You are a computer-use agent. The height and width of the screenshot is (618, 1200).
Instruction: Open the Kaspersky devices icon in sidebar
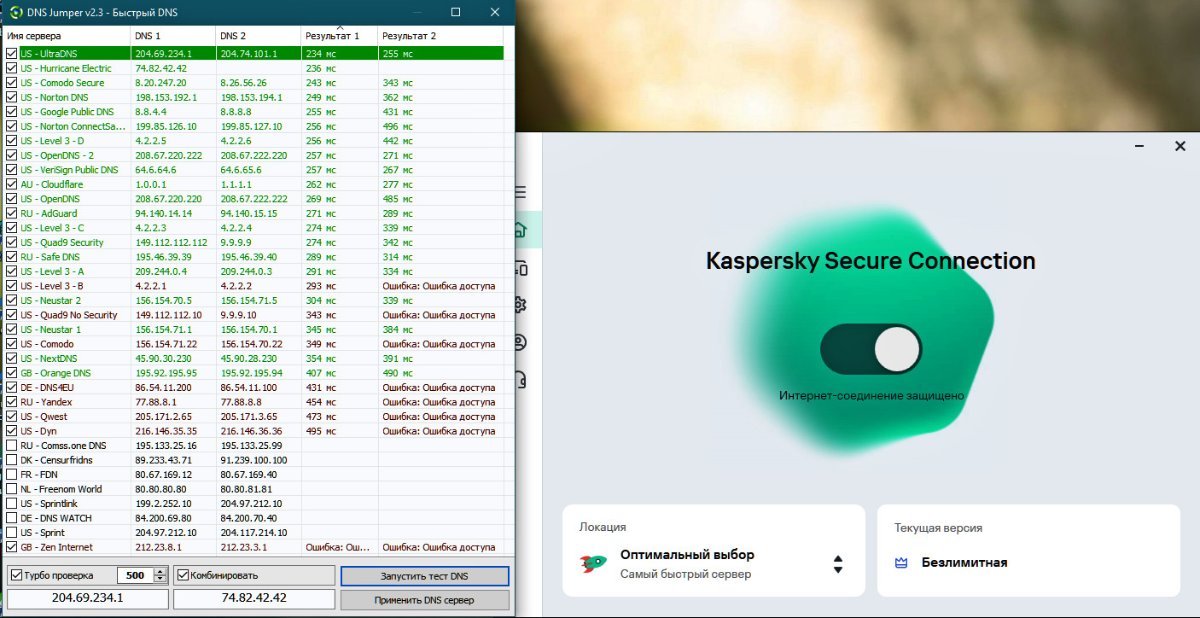click(x=519, y=268)
